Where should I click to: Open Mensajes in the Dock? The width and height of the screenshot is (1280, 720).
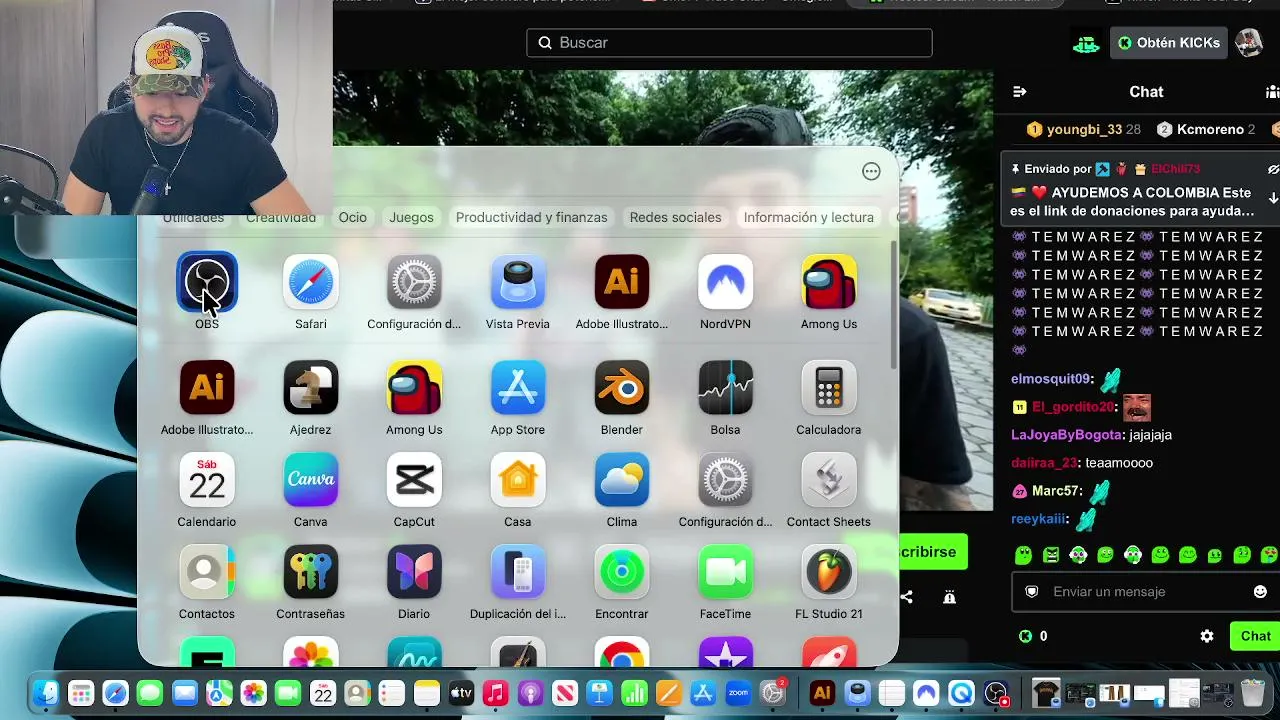pyautogui.click(x=150, y=693)
